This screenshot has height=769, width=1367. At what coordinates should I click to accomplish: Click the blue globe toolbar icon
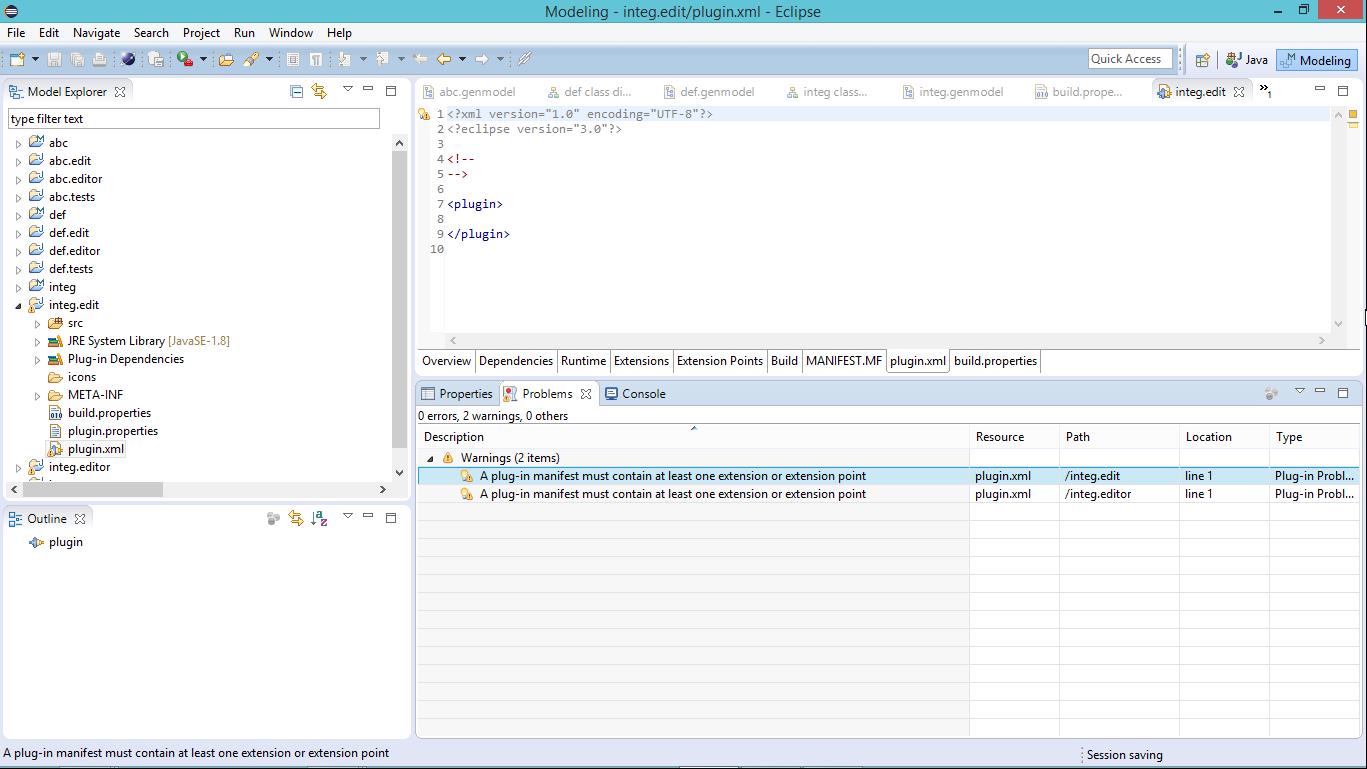(128, 60)
